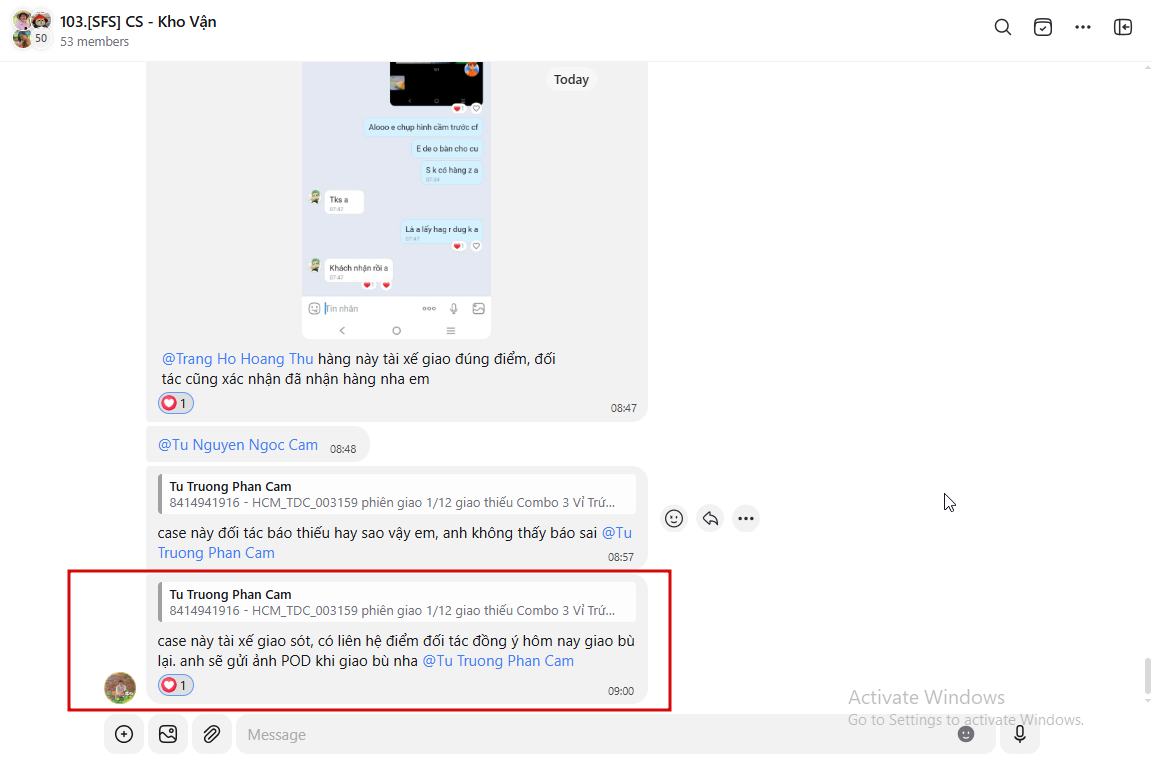Click the group title 103.[SFS] CS - Kho Vận
The height and width of the screenshot is (768, 1153).
[138, 21]
